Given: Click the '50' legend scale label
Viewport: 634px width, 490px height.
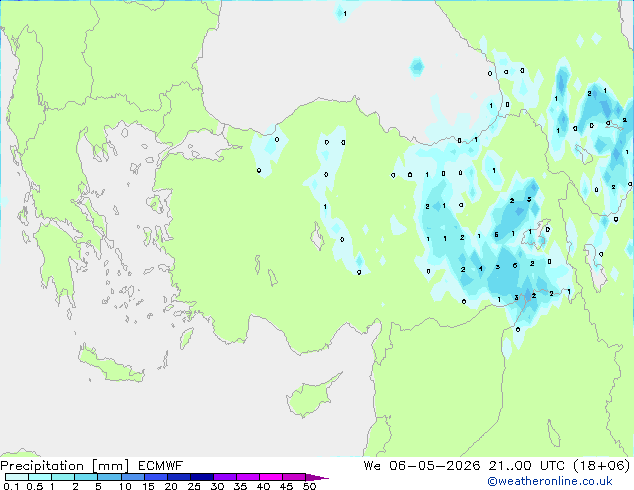Looking at the screenshot, I should pyautogui.click(x=309, y=486).
